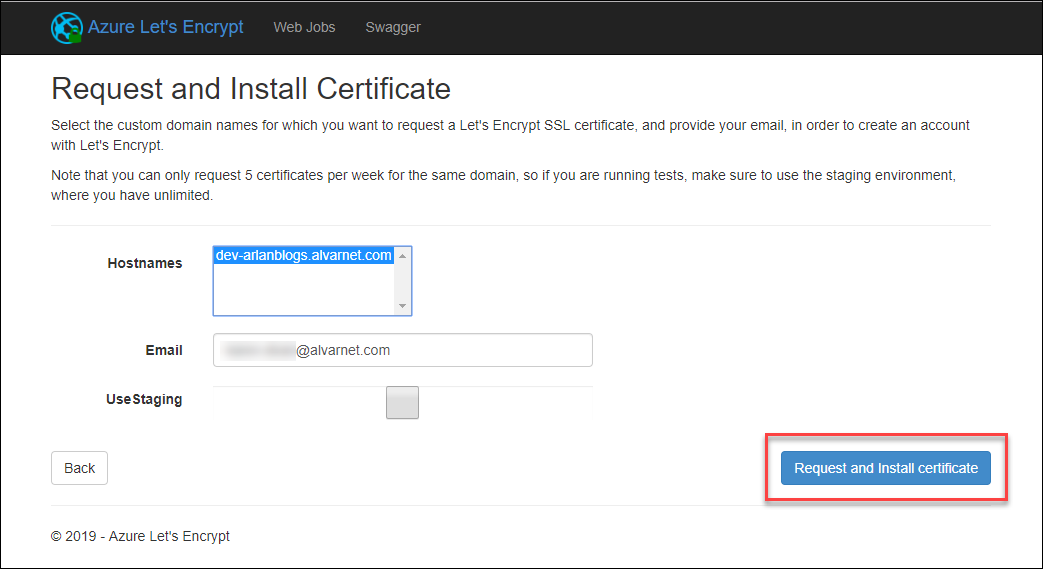
Task: Click the Hostnames list scroll down arrow
Action: click(402, 306)
